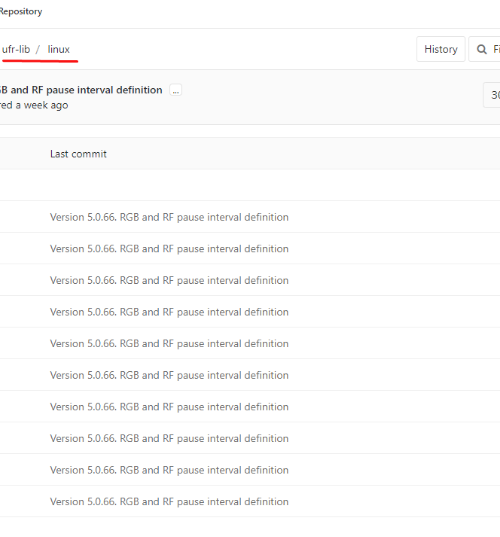Open ninth row's Version 5.0.66 commit link
The image size is (500, 537).
tap(169, 470)
